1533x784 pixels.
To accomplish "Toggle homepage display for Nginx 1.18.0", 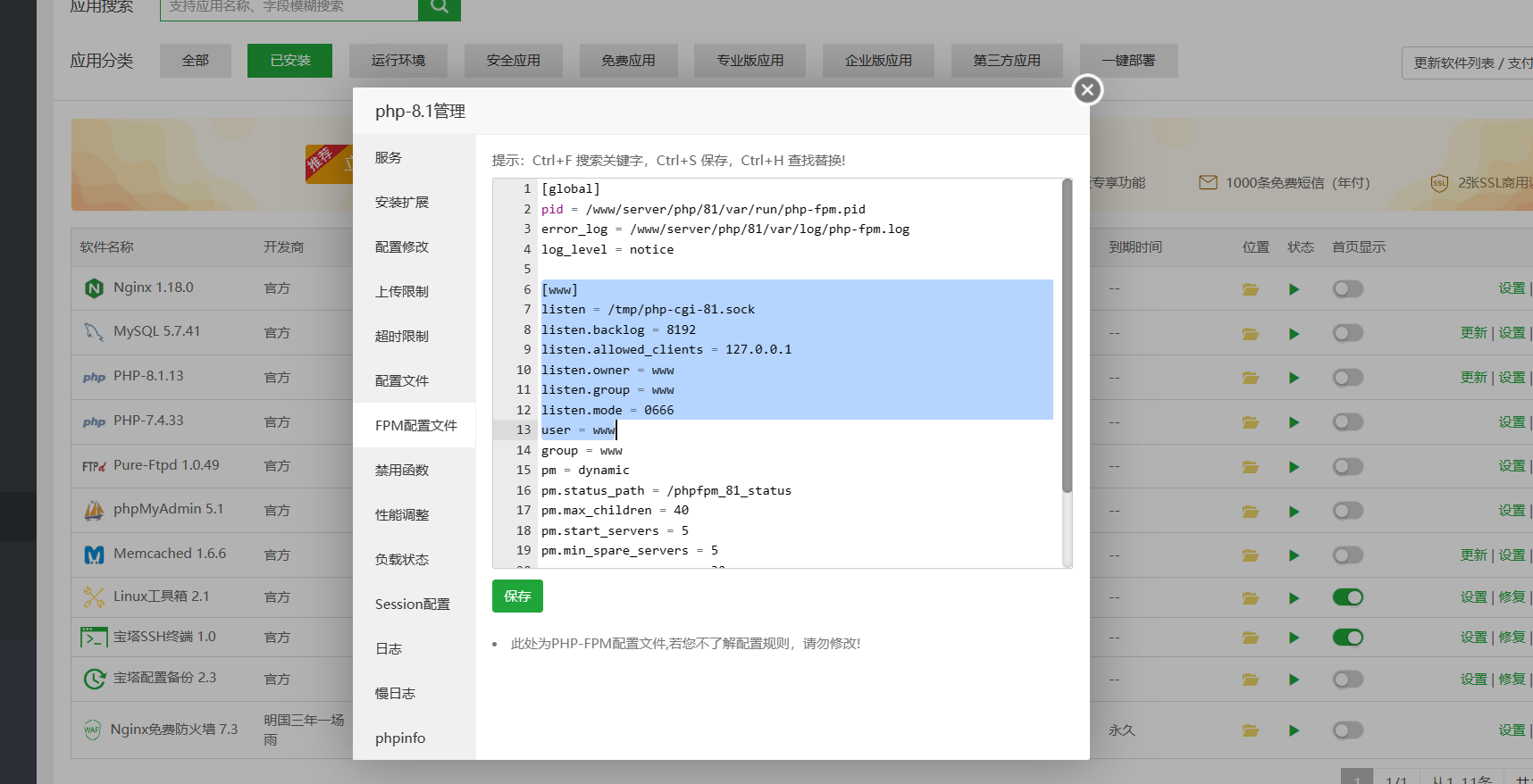I will pos(1348,288).
